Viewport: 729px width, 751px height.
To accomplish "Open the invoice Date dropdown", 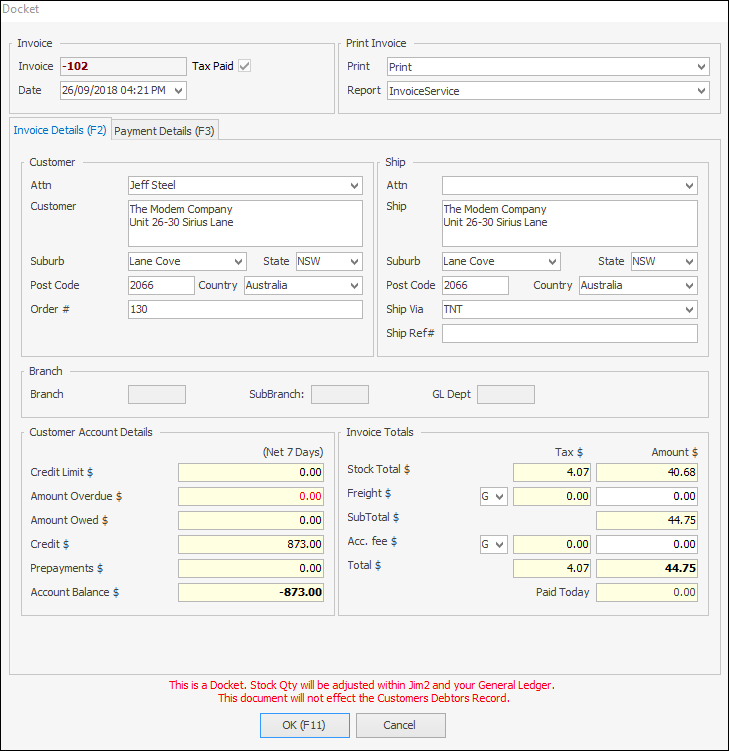I will coord(178,91).
